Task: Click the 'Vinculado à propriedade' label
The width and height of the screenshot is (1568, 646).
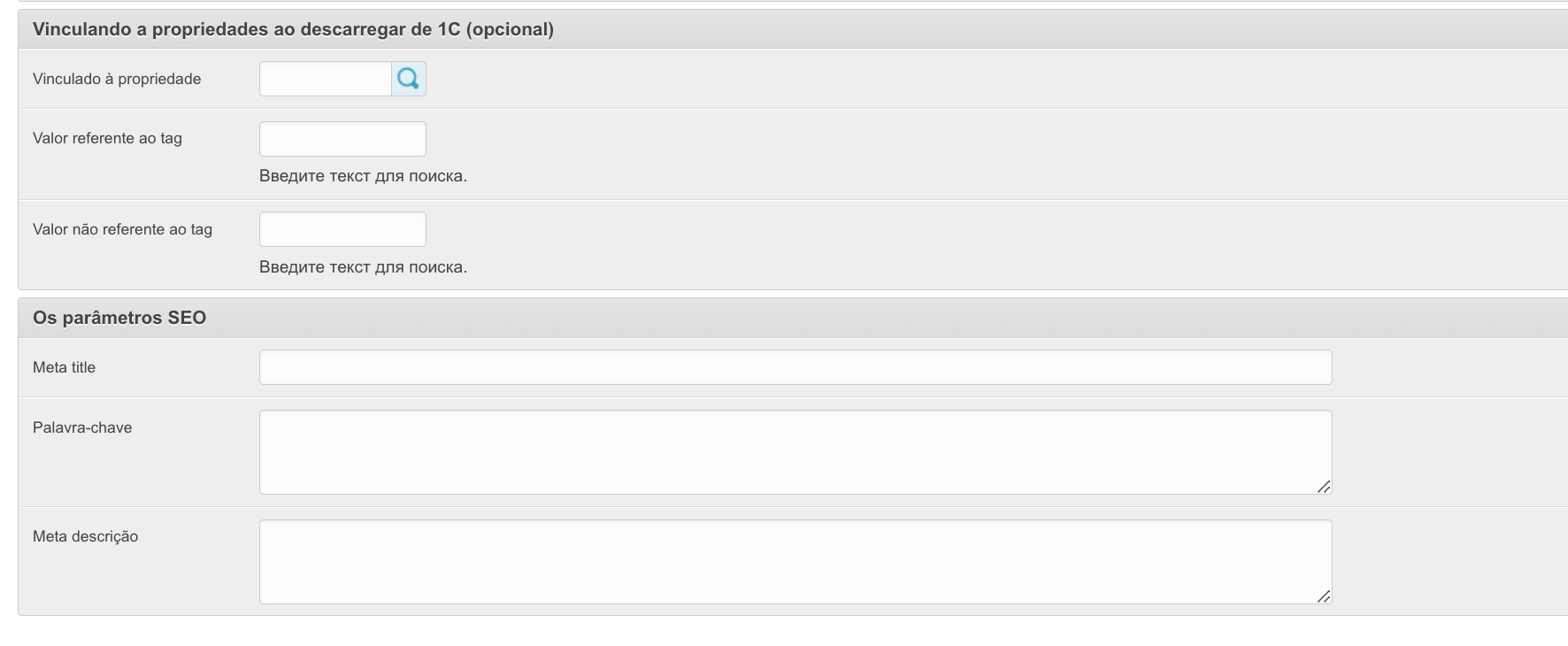Action: coord(117,79)
